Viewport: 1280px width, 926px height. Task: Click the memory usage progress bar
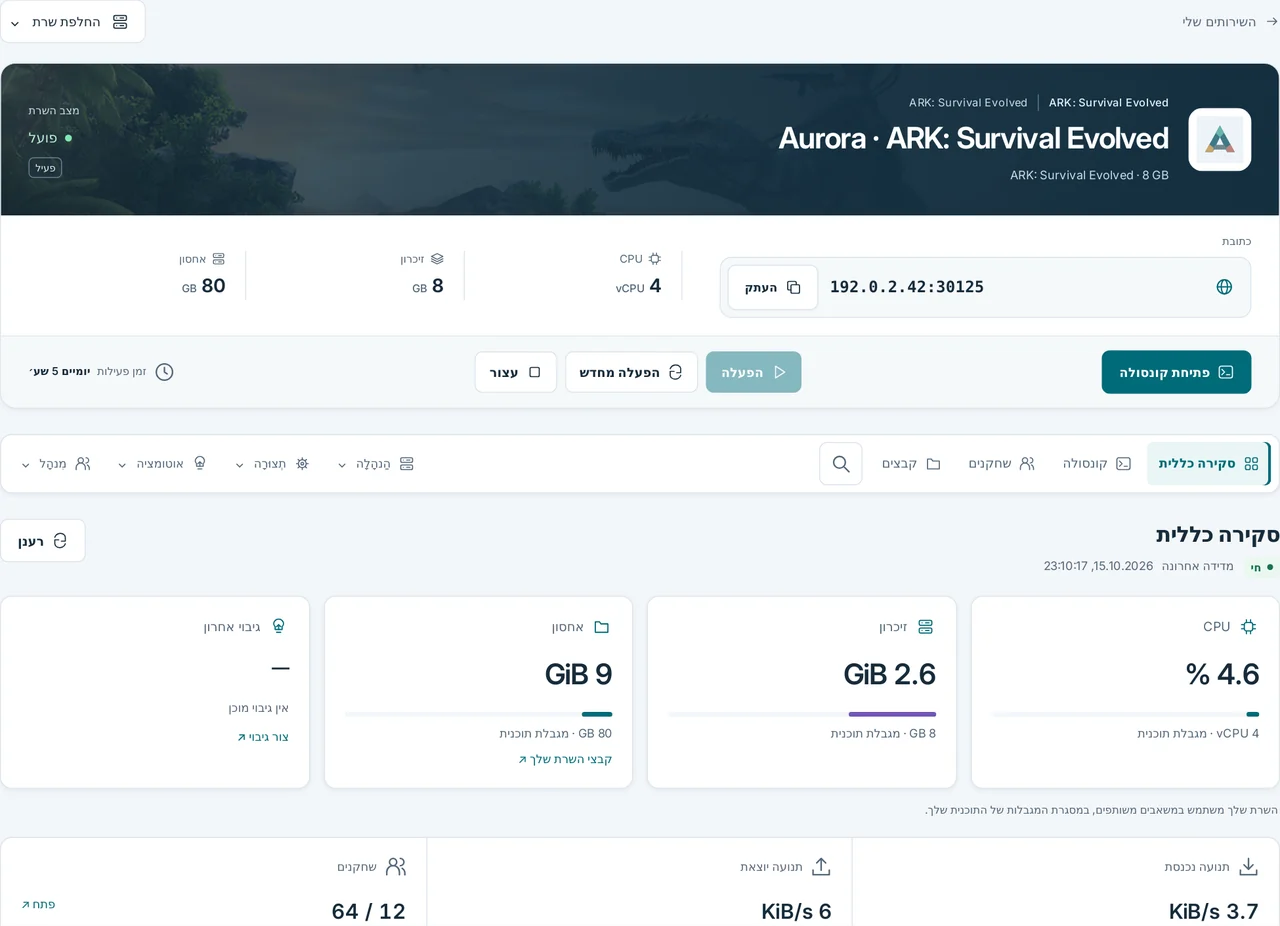click(x=802, y=714)
